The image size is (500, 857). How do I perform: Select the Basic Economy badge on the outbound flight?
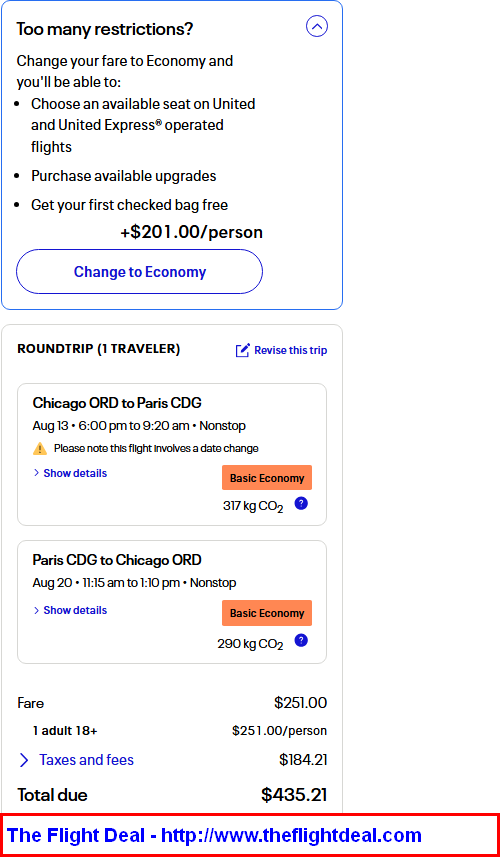click(x=267, y=478)
